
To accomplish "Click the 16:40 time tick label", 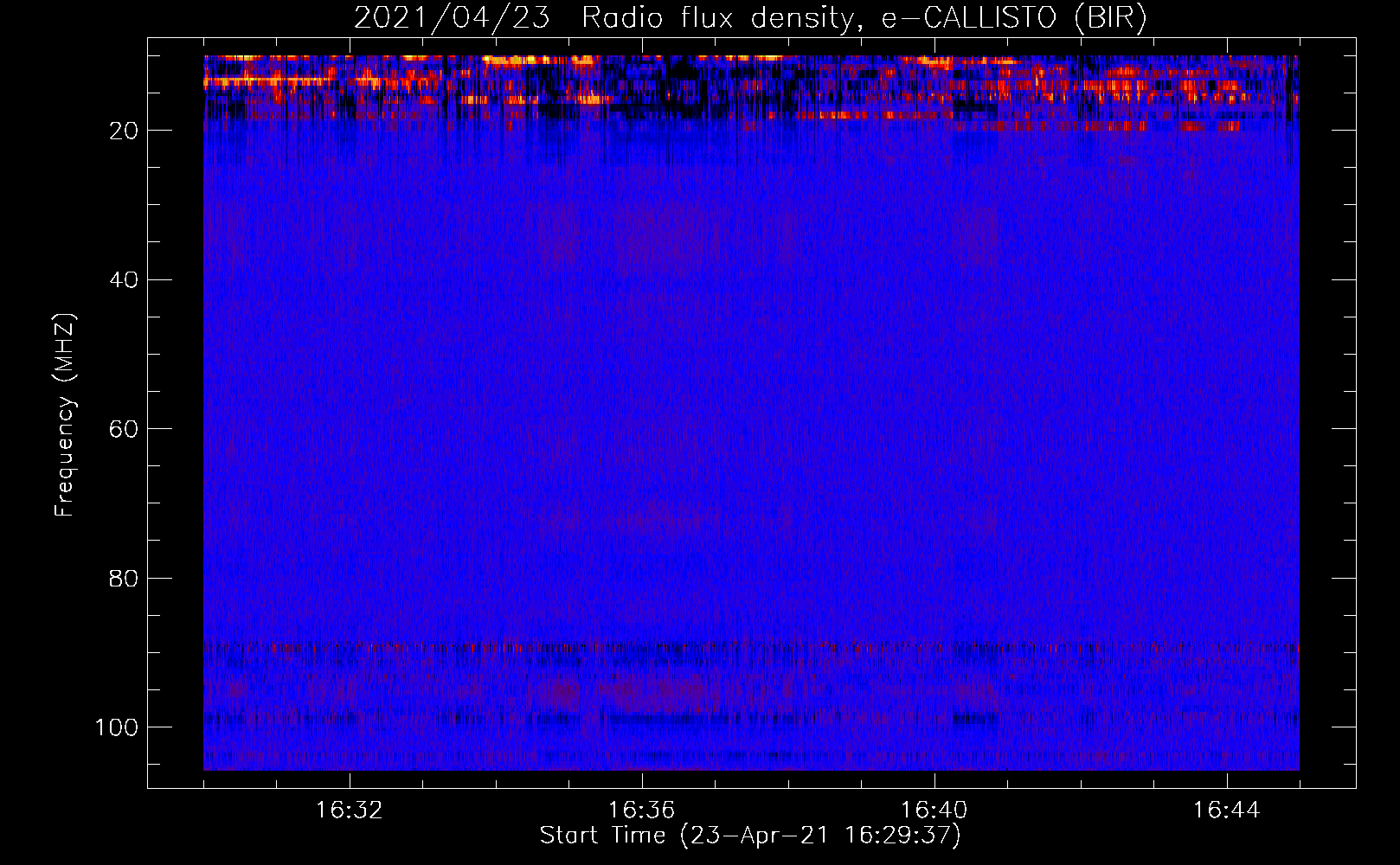I will [x=934, y=811].
